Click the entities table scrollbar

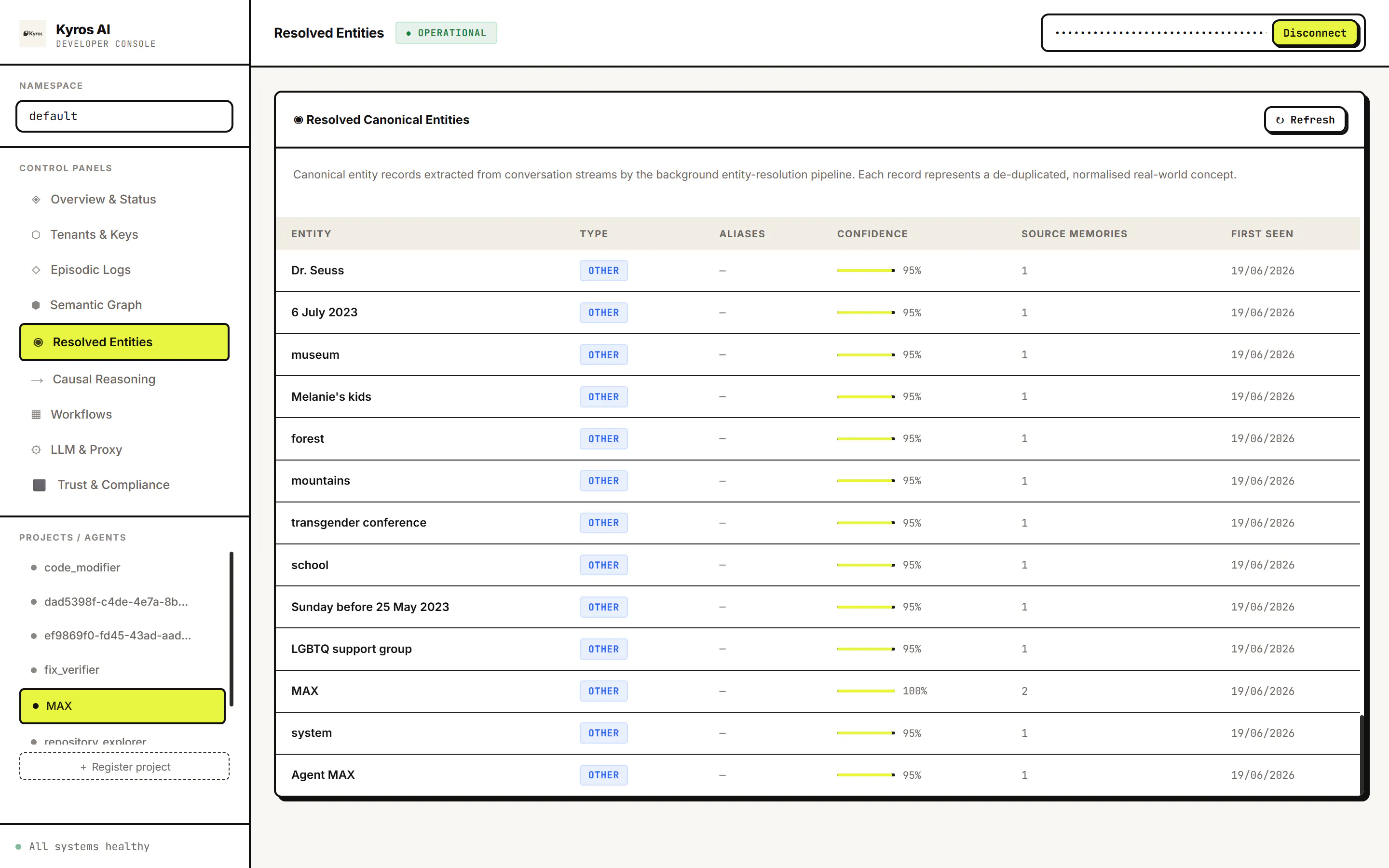point(1362,754)
